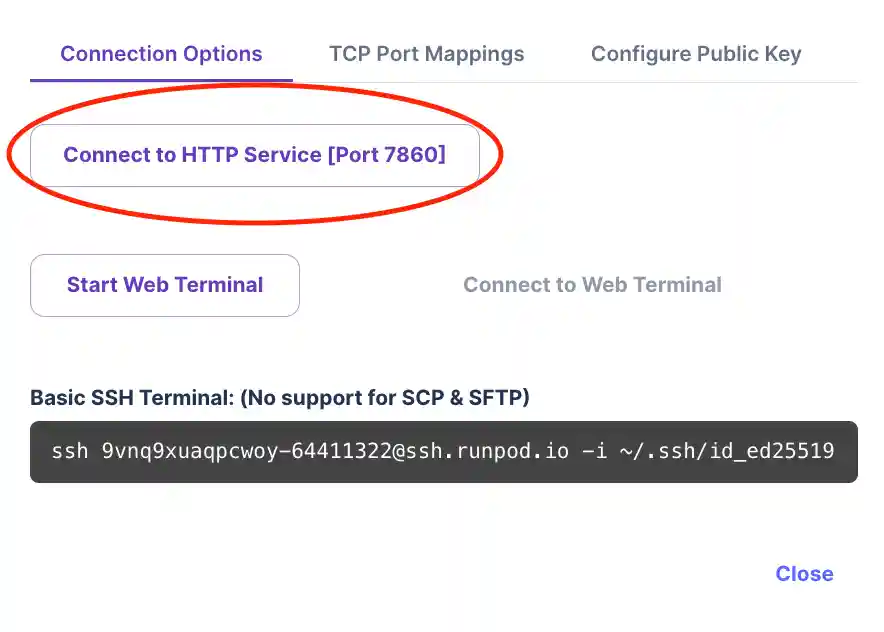Select the Configure Public Key tab

(x=696, y=54)
